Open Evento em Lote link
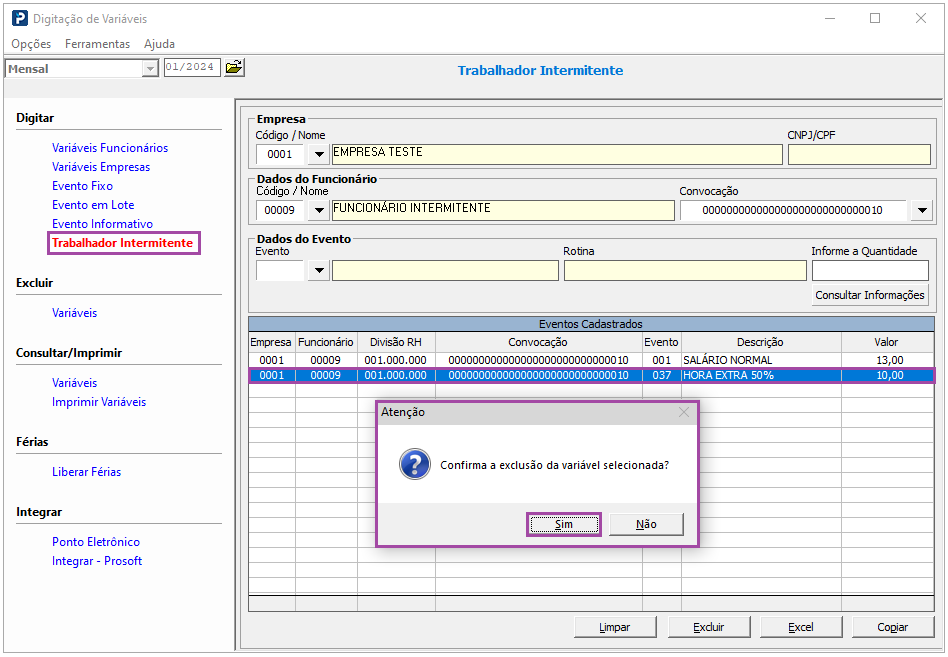948x657 pixels. (x=93, y=205)
